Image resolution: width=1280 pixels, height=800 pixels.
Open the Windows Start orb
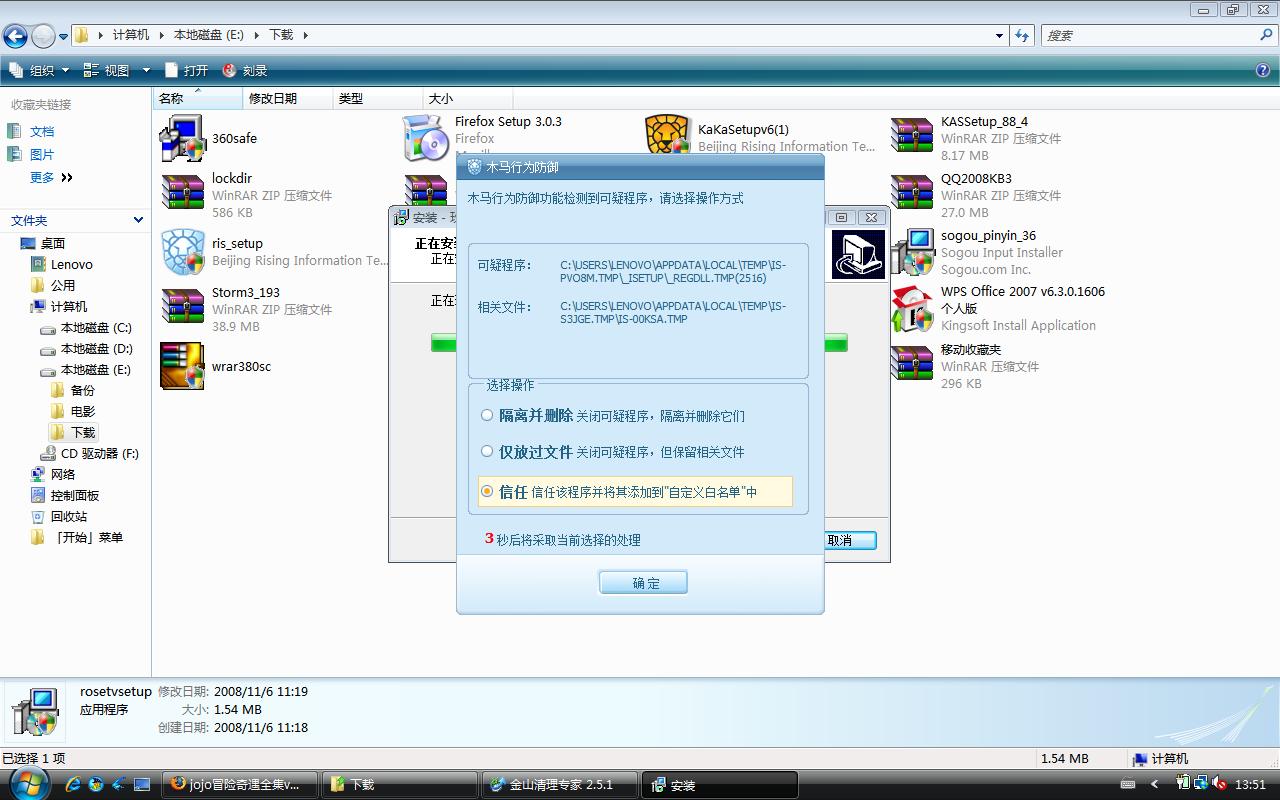click(27, 784)
